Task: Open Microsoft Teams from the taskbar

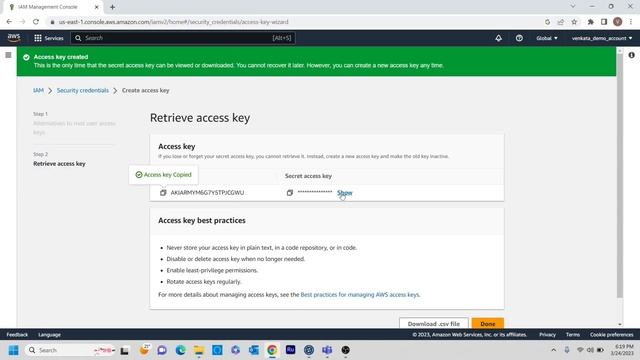Action: pyautogui.click(x=327, y=350)
